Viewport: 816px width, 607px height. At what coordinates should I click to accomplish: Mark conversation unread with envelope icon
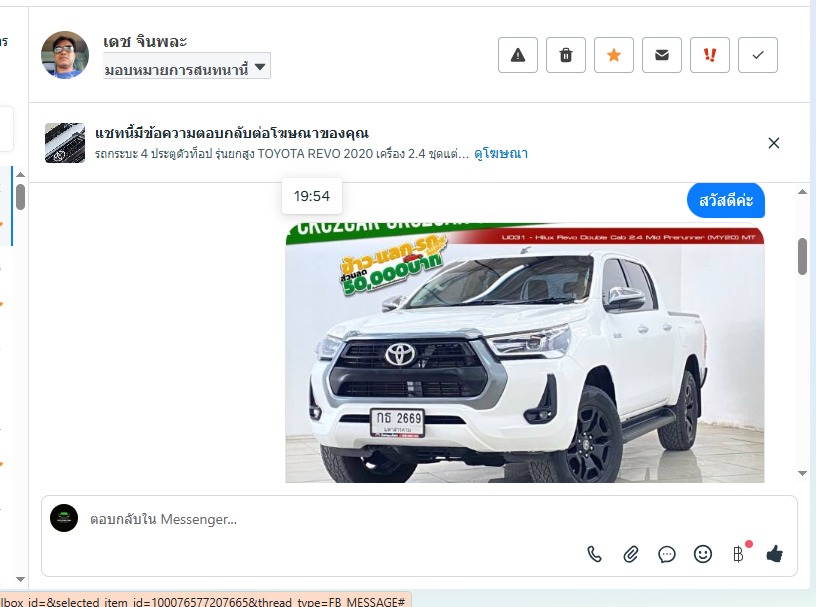point(662,55)
